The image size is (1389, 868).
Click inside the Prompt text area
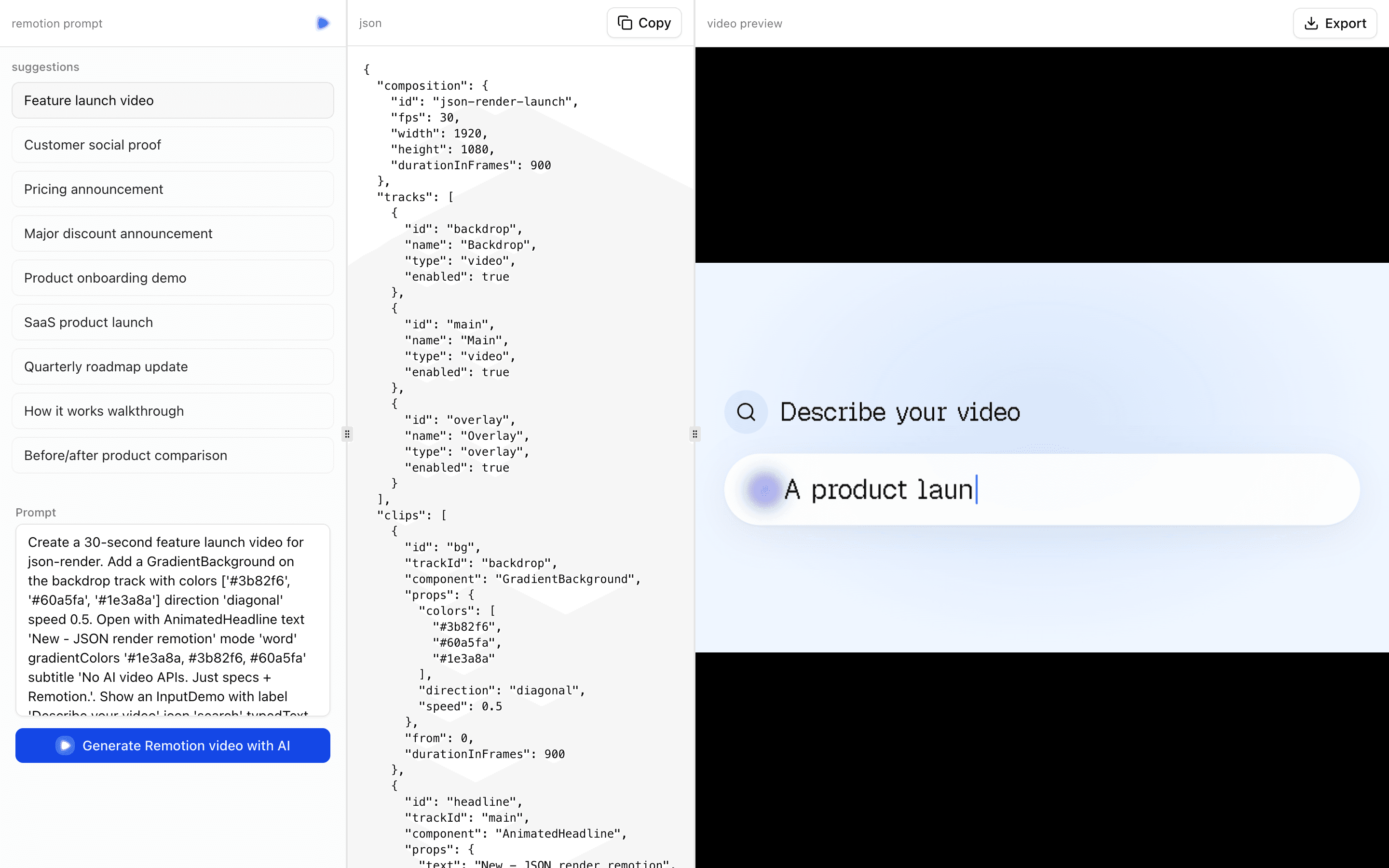tap(172, 620)
